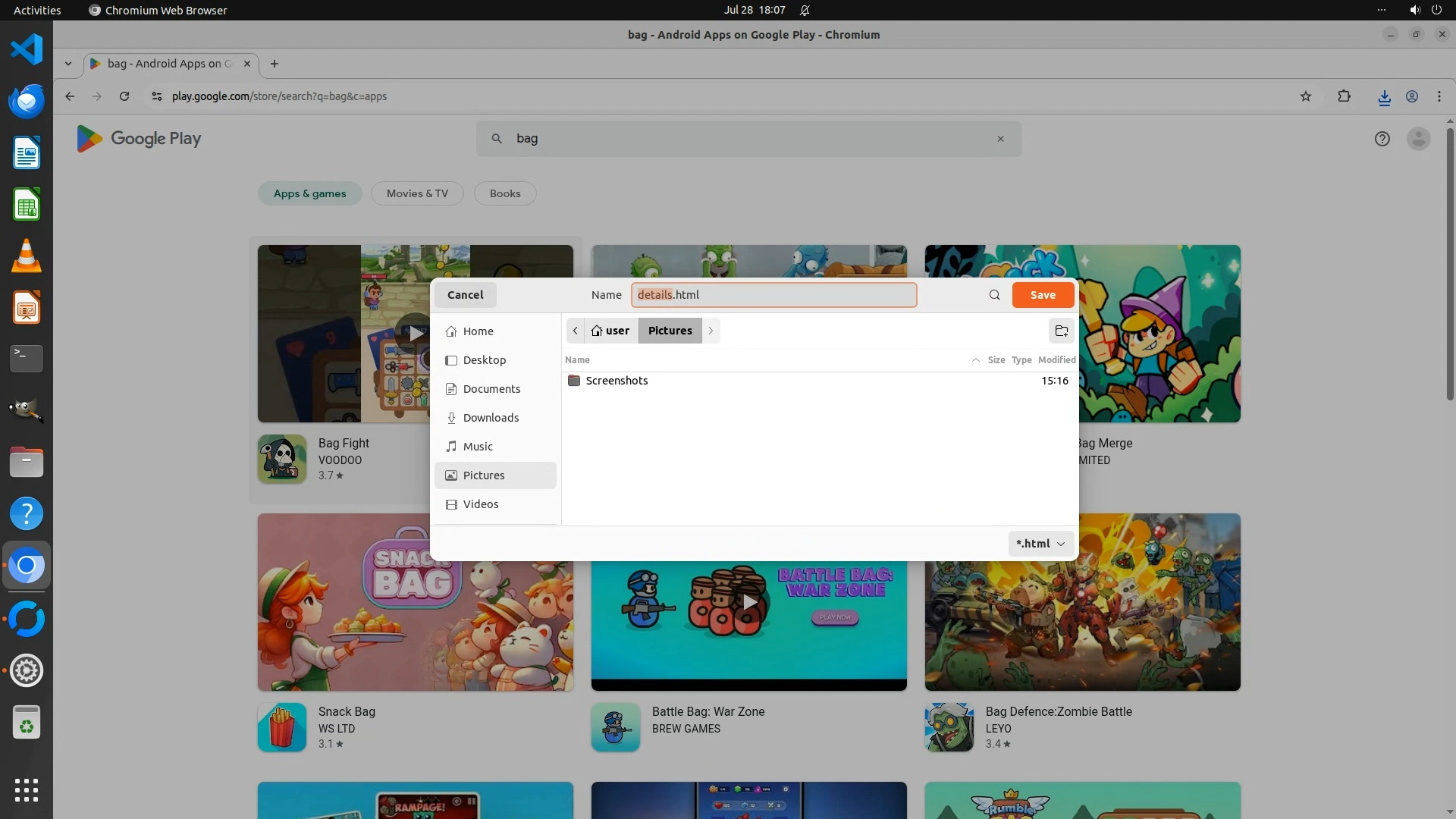Click the search icon in the save dialog

[994, 295]
